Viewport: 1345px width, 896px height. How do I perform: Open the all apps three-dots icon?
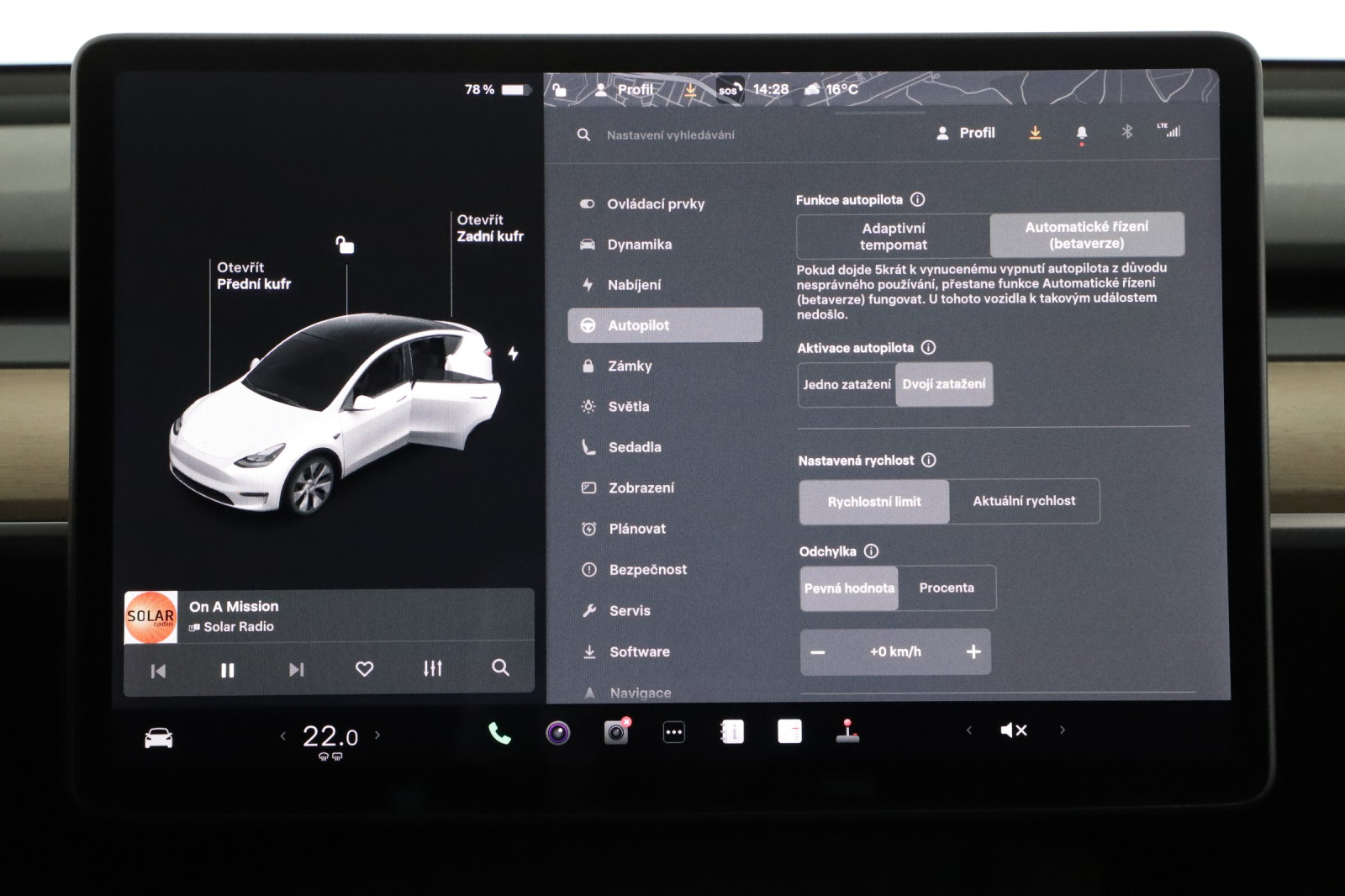coord(674,732)
